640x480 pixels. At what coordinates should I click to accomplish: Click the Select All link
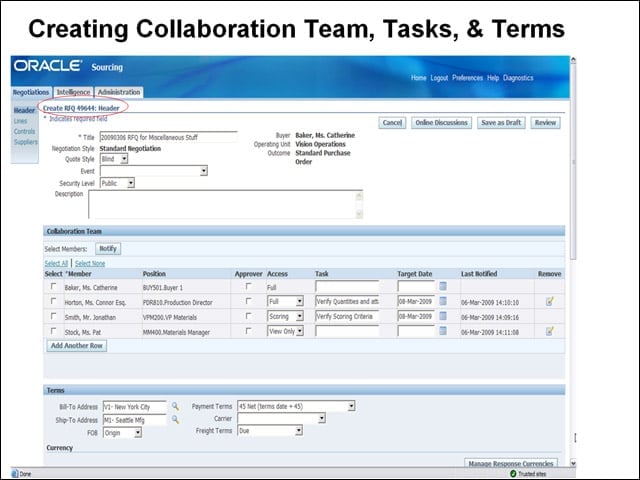pyautogui.click(x=56, y=263)
